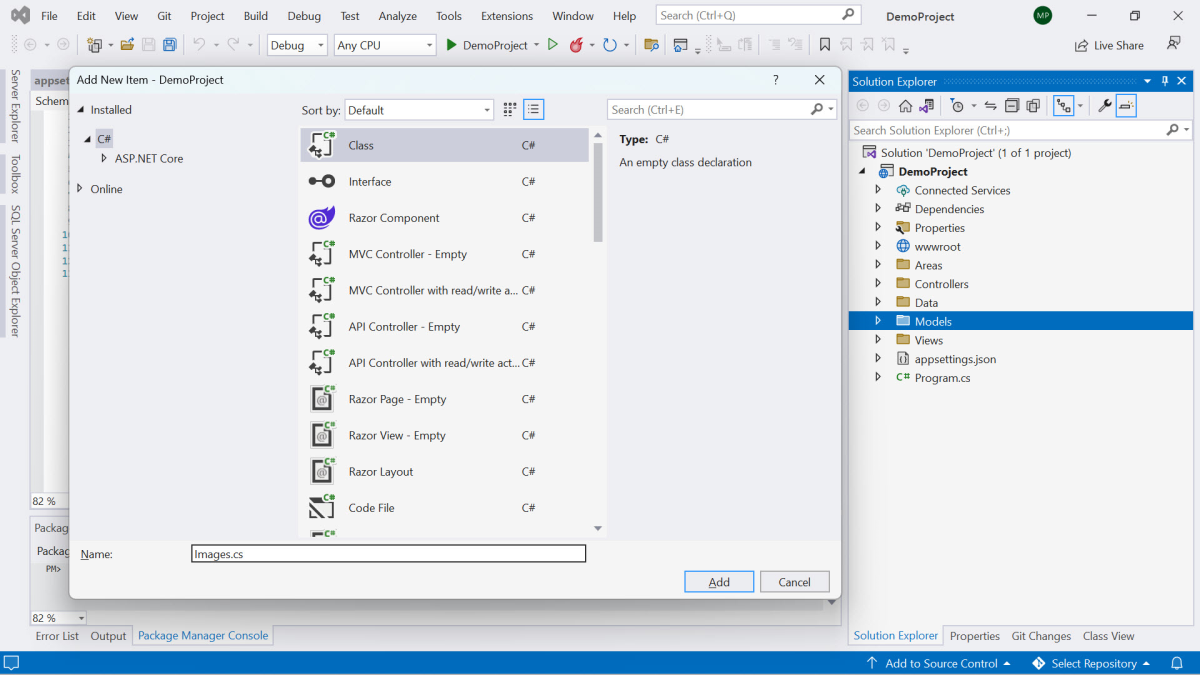Screen dimensions: 1200x675
Task: Collapse the Installed templates node
Action: pyautogui.click(x=81, y=110)
